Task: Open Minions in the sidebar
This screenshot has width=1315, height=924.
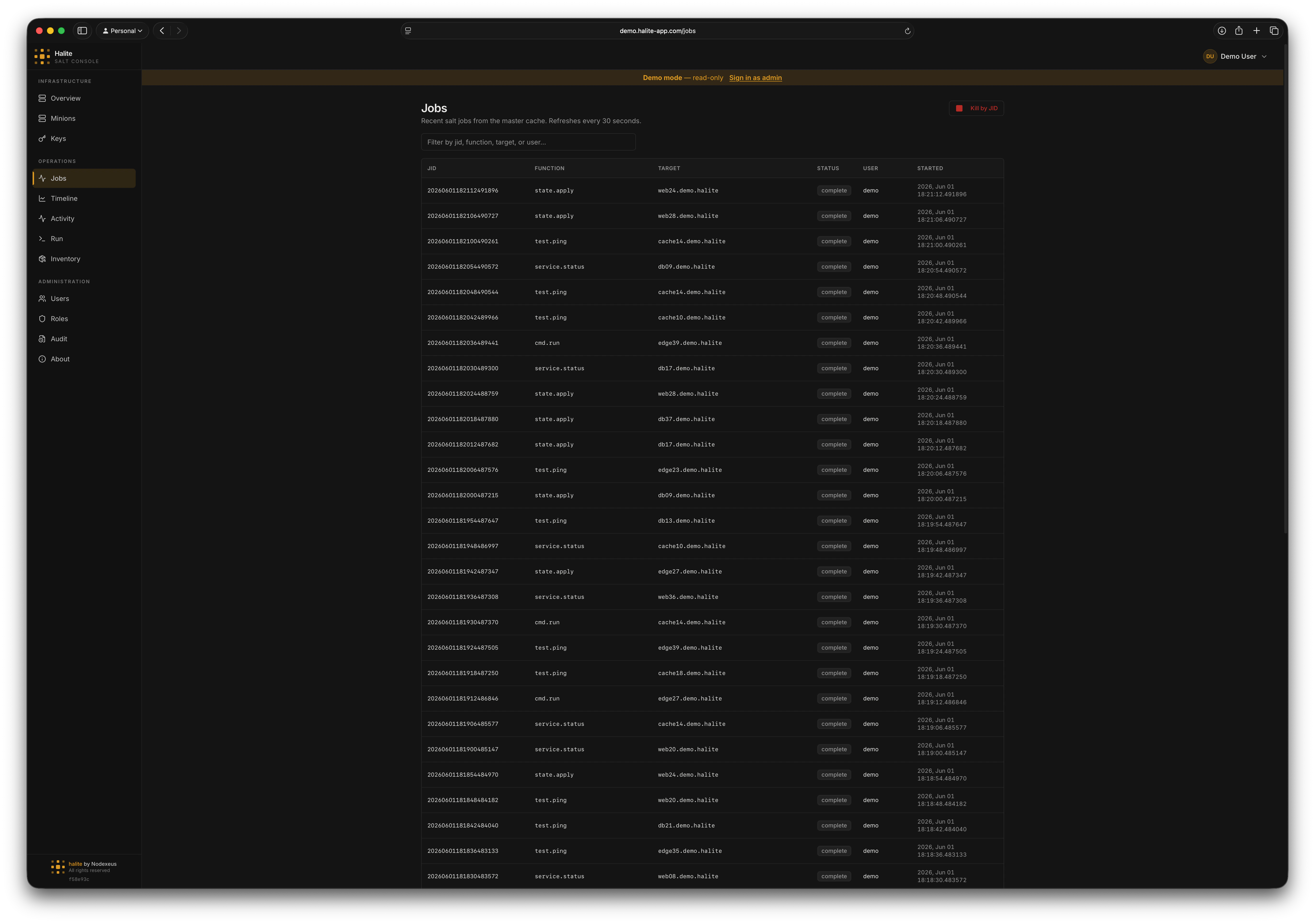Action: tap(84, 119)
